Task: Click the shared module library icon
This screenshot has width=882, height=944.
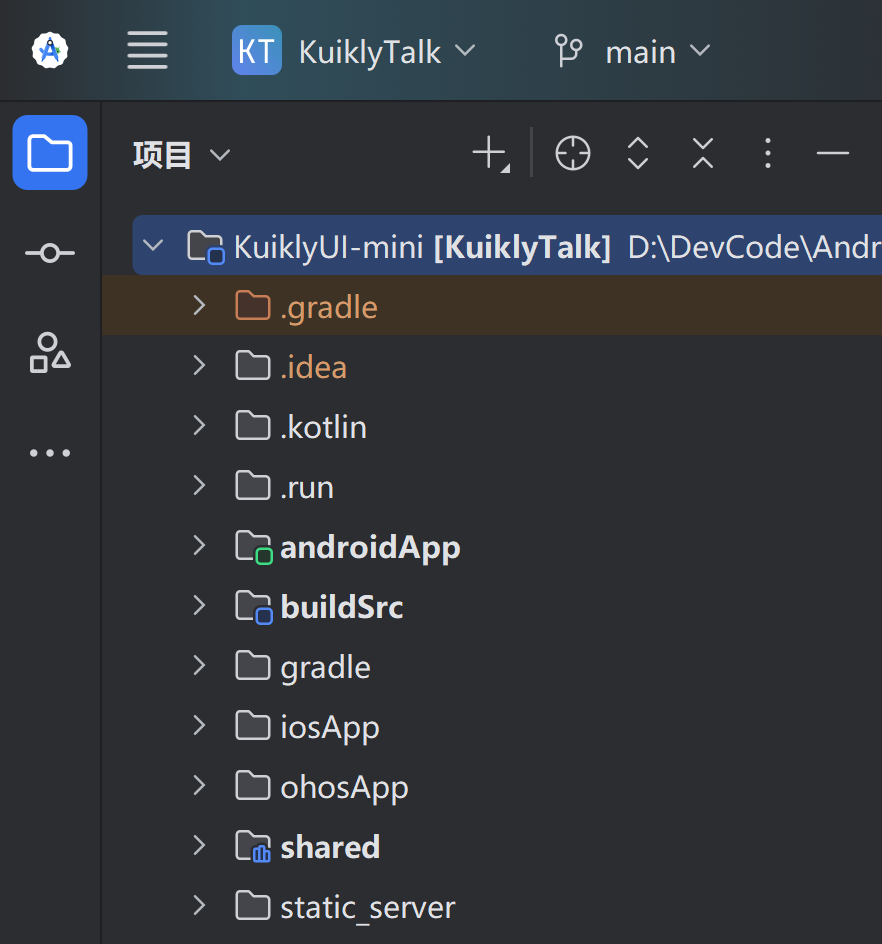Action: click(x=253, y=847)
